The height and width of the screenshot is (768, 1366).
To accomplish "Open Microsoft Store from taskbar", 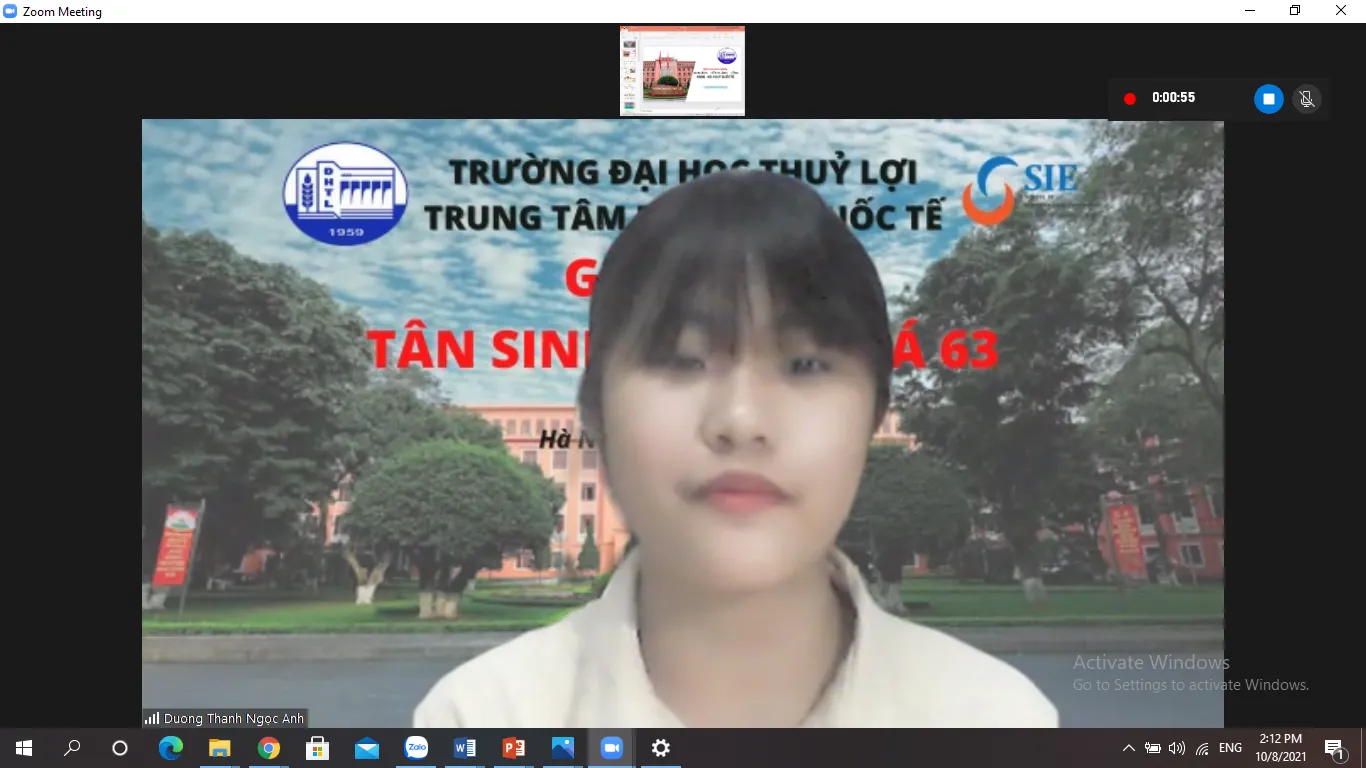I will 318,748.
